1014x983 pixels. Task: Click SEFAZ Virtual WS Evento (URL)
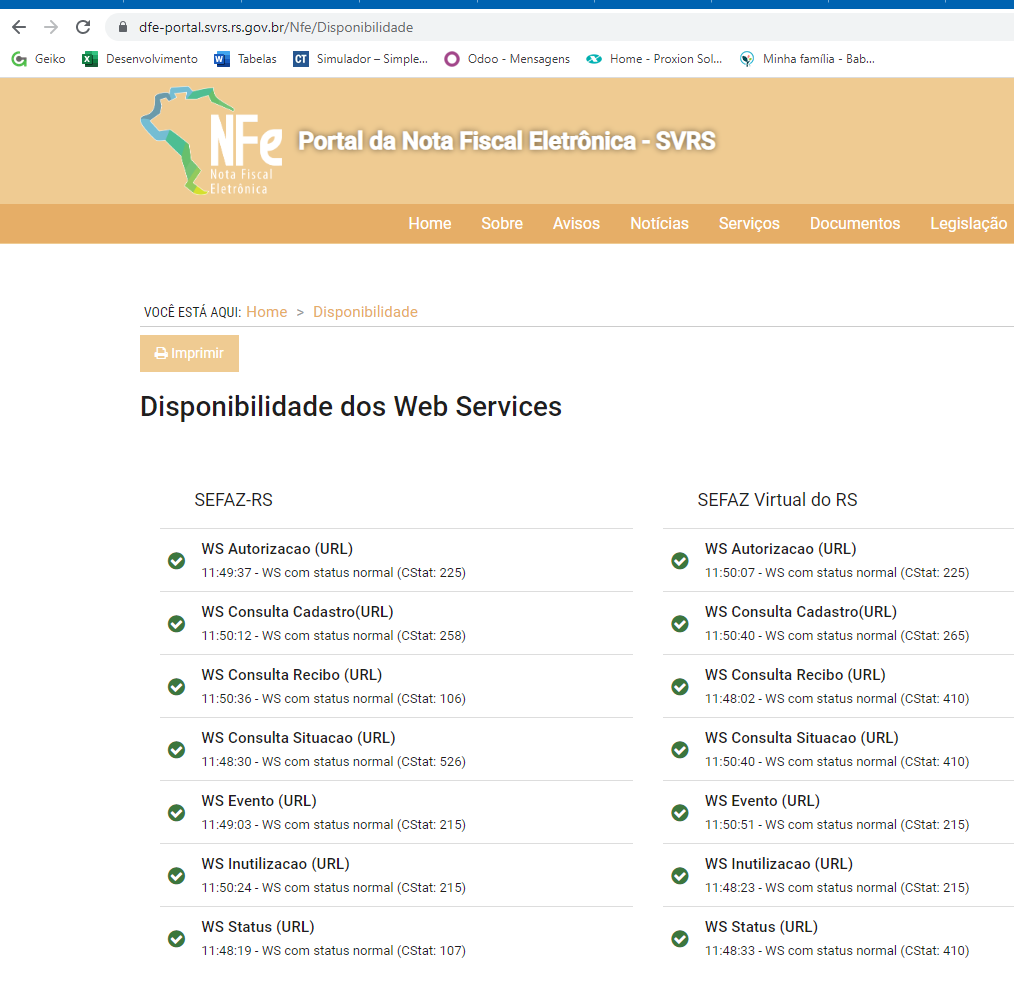762,801
